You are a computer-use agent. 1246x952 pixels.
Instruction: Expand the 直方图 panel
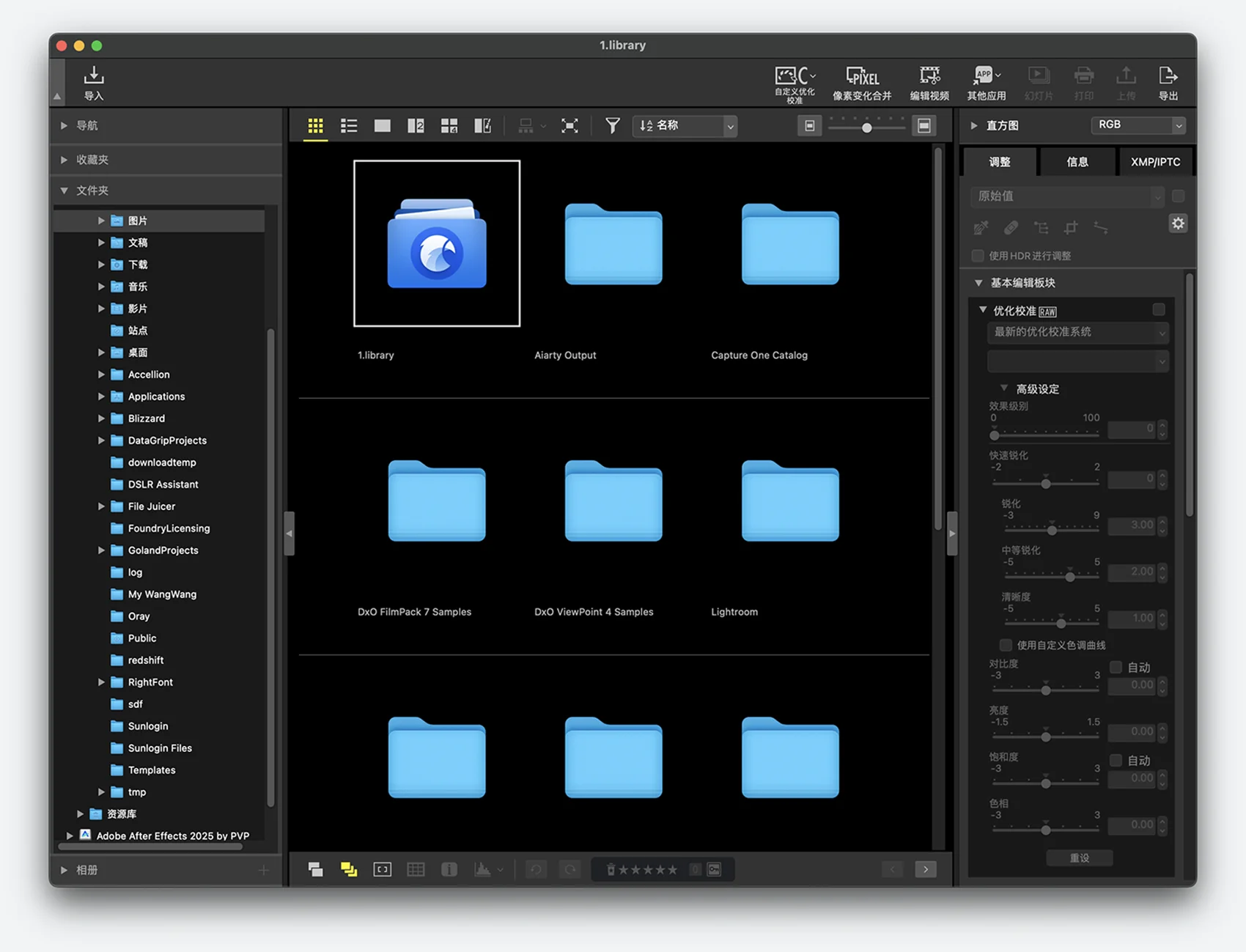pyautogui.click(x=974, y=125)
